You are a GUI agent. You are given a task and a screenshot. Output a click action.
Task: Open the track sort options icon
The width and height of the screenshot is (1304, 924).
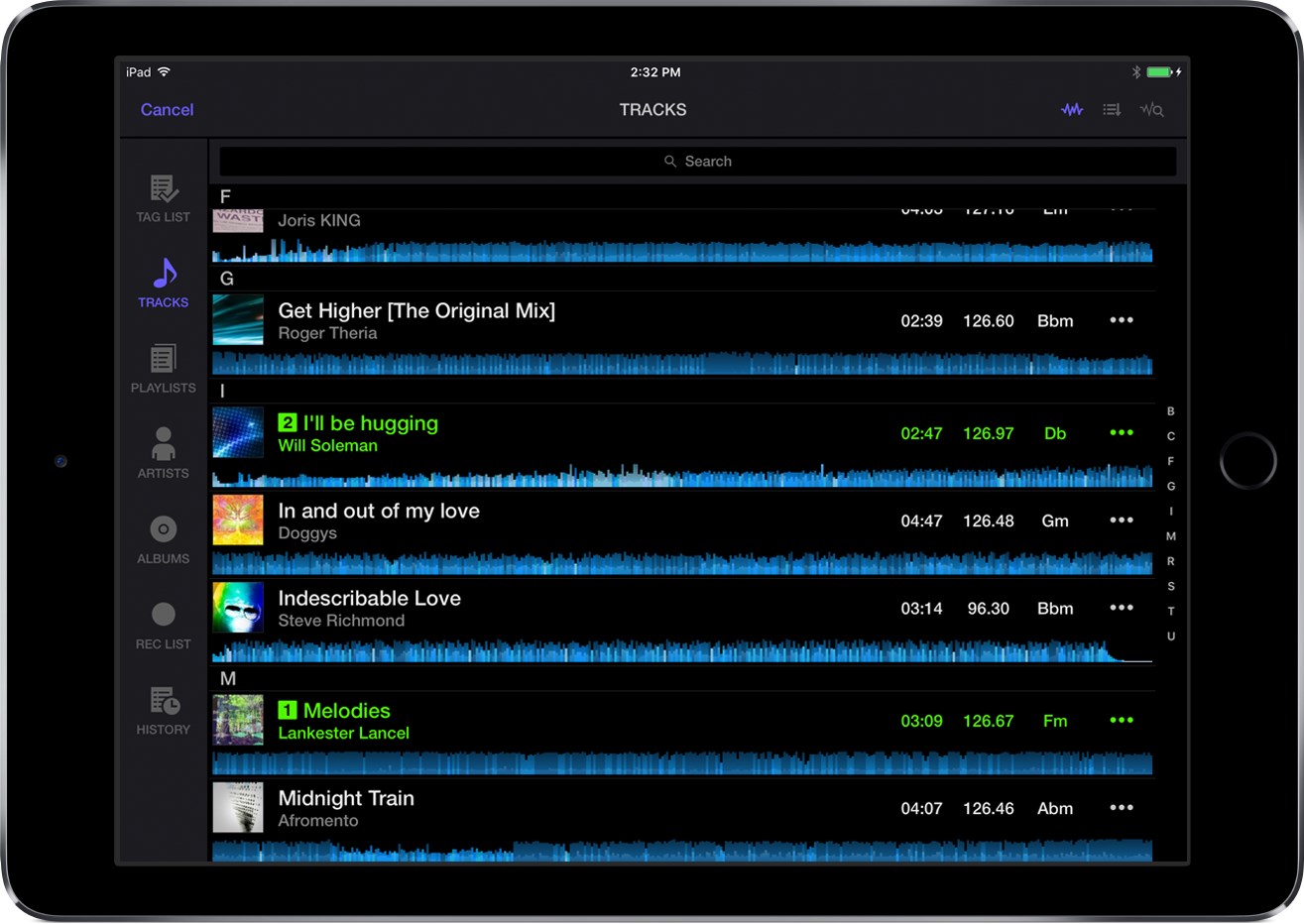[x=1112, y=109]
